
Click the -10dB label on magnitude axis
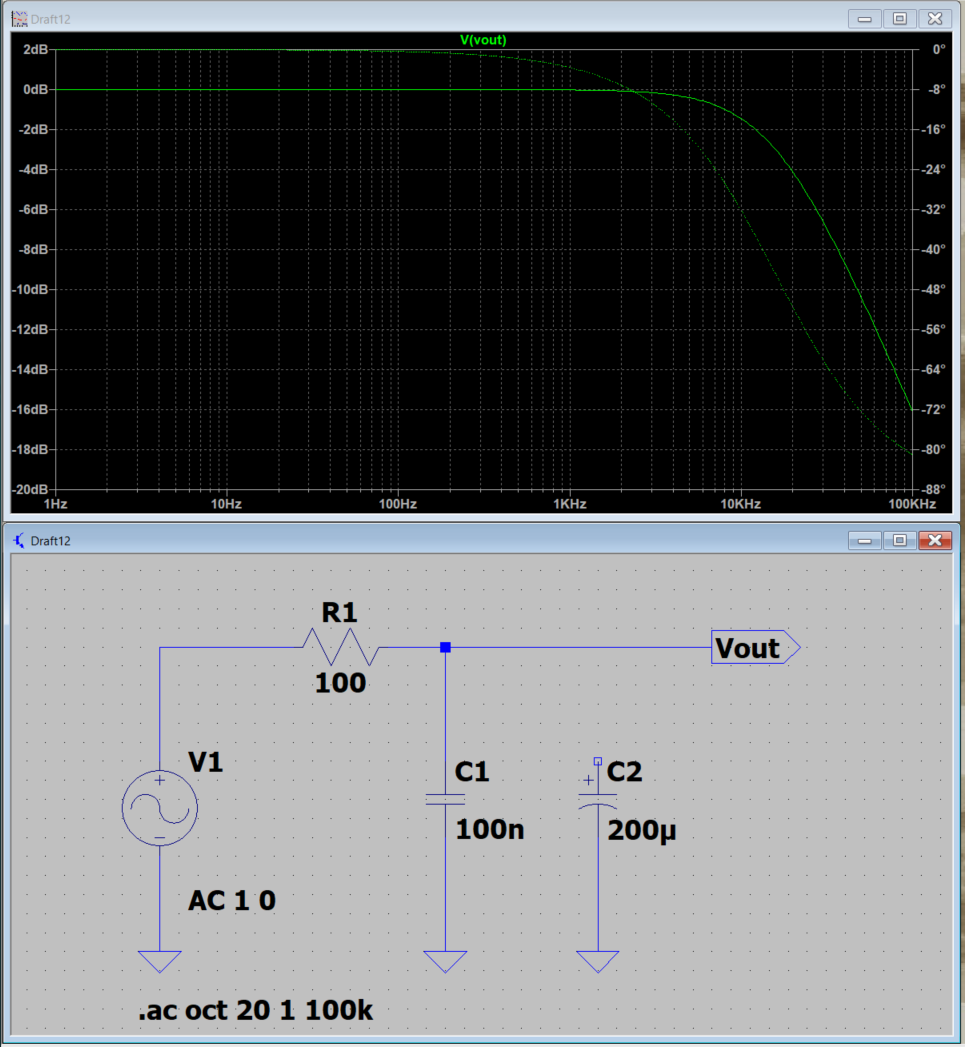[31, 289]
